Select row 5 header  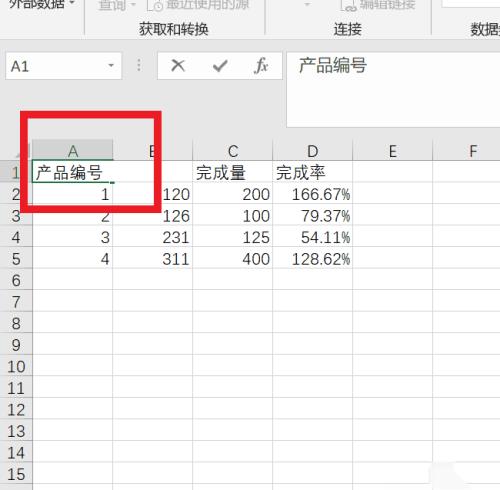(x=16, y=259)
